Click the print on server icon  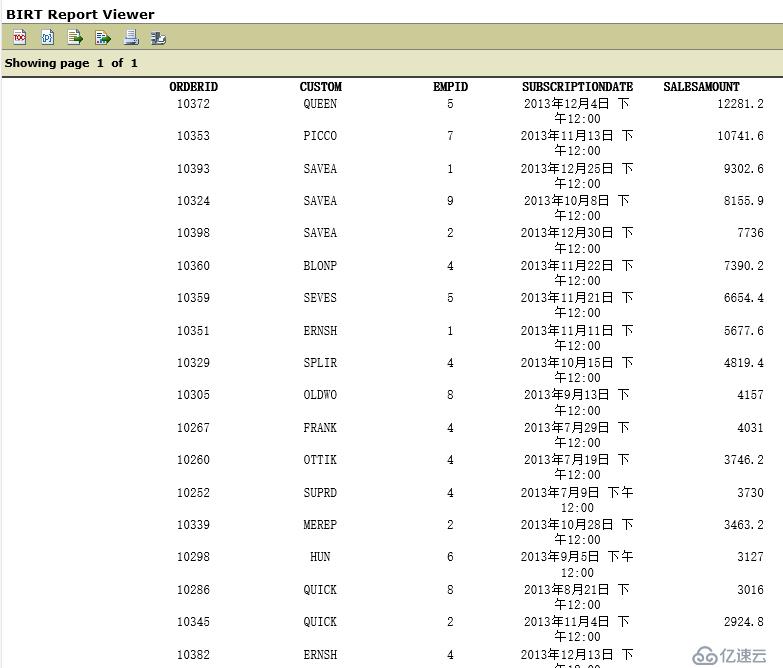(158, 38)
